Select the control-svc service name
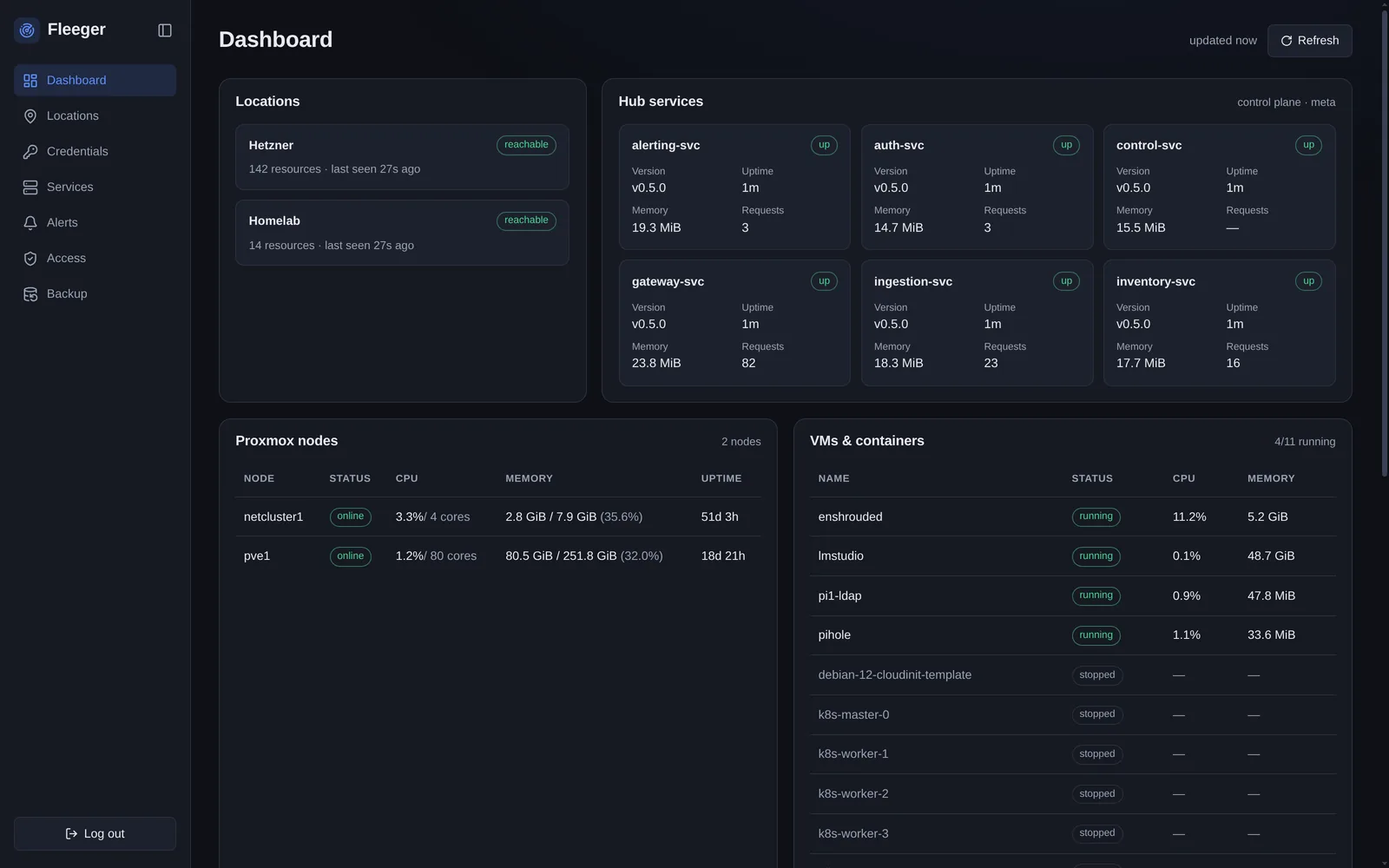The height and width of the screenshot is (868, 1389). click(1149, 146)
